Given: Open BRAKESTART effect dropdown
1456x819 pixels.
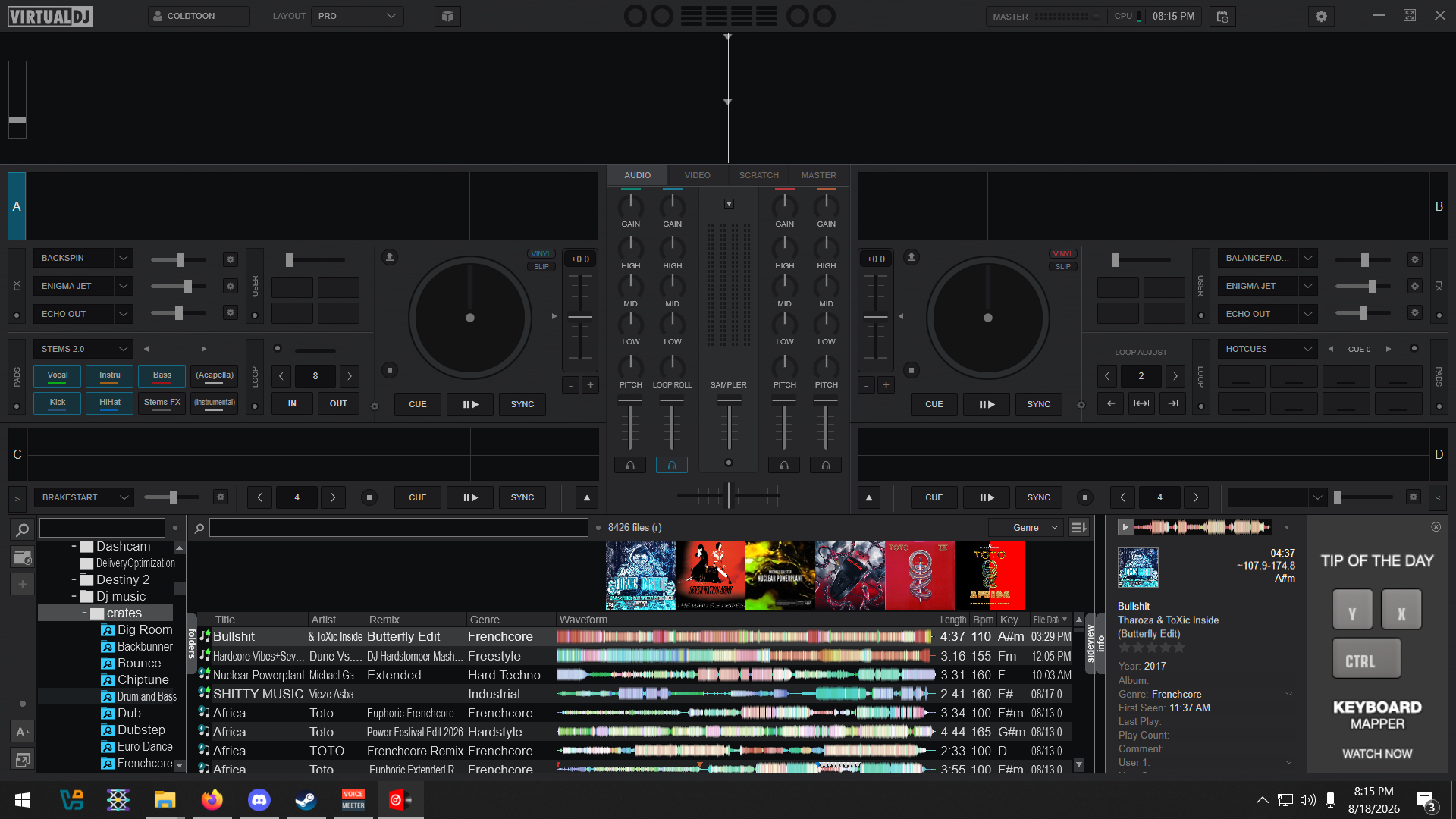Looking at the screenshot, I should [x=124, y=497].
